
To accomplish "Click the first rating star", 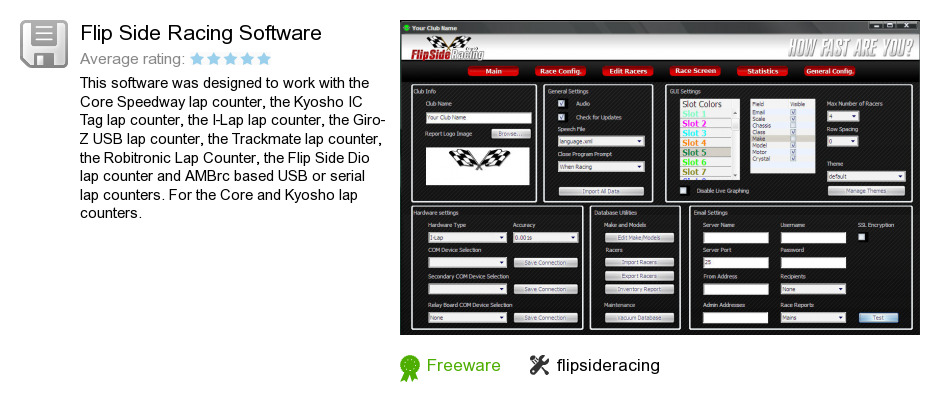I will click(197, 59).
